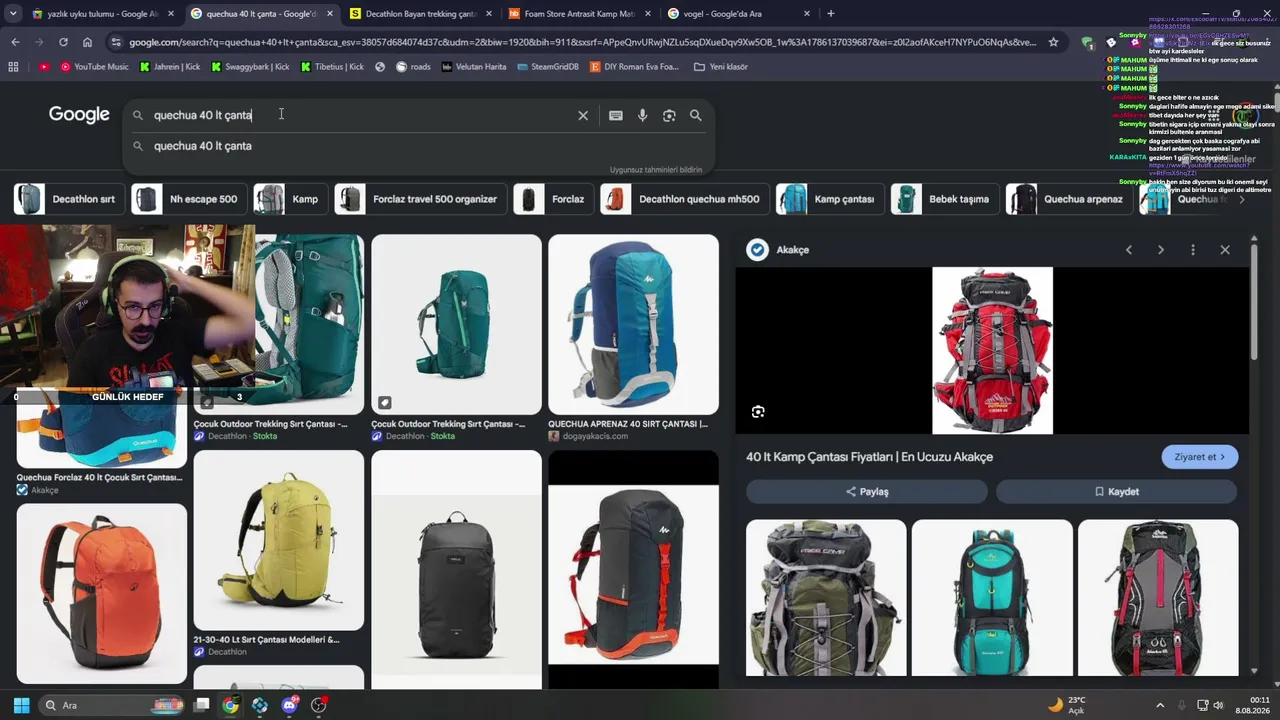Screen dimensions: 1280x720
Task: Close the Akakçe image preview panel
Action: point(1225,250)
